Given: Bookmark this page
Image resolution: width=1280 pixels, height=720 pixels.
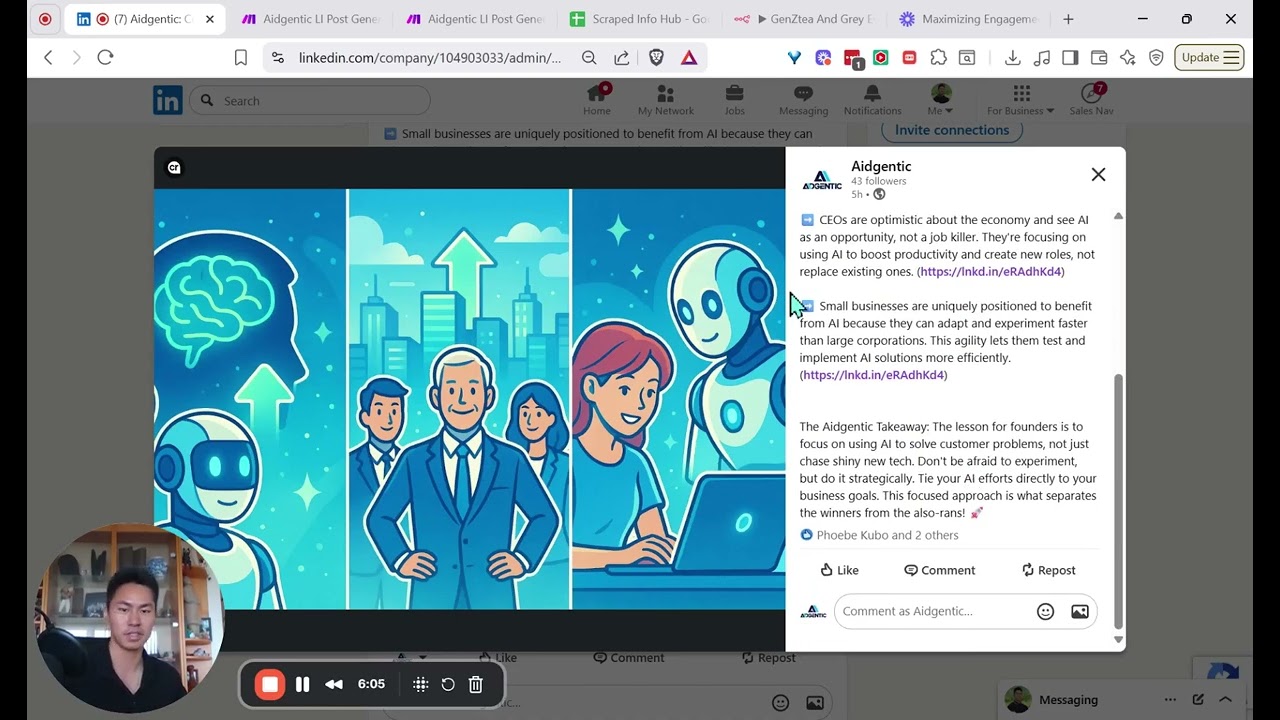Looking at the screenshot, I should point(241,58).
